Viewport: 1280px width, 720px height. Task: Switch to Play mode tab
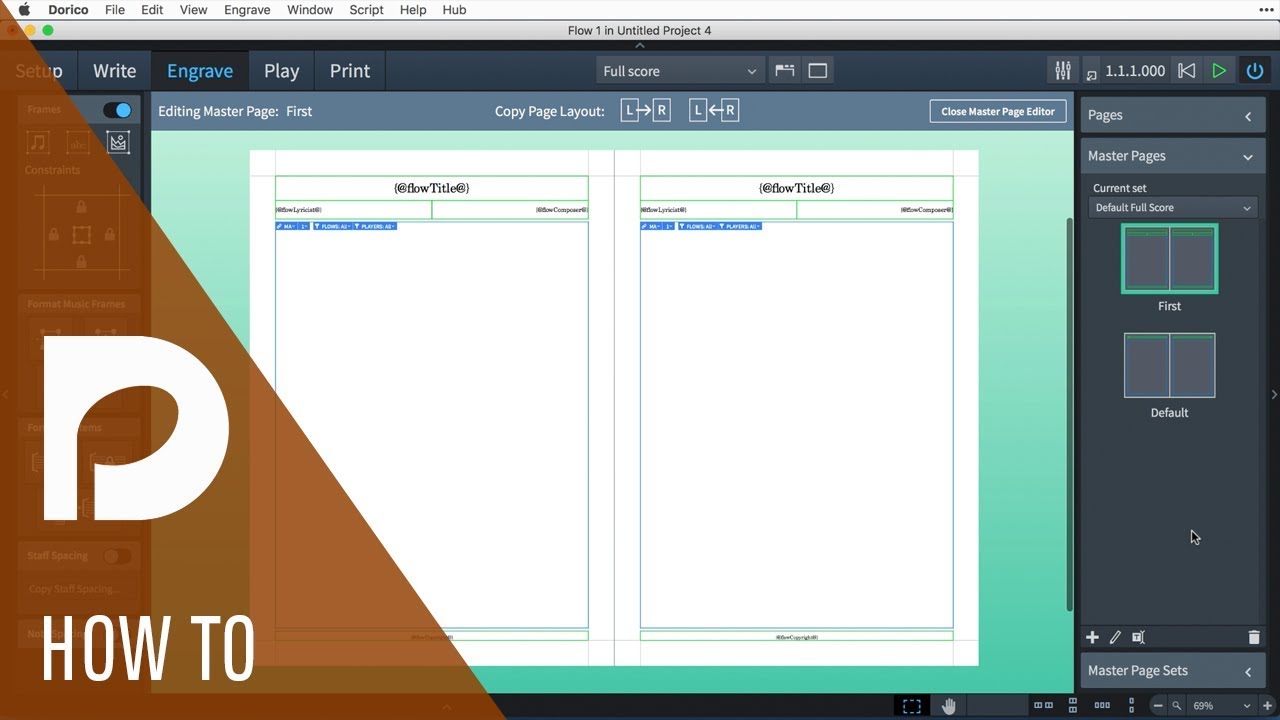[x=281, y=71]
